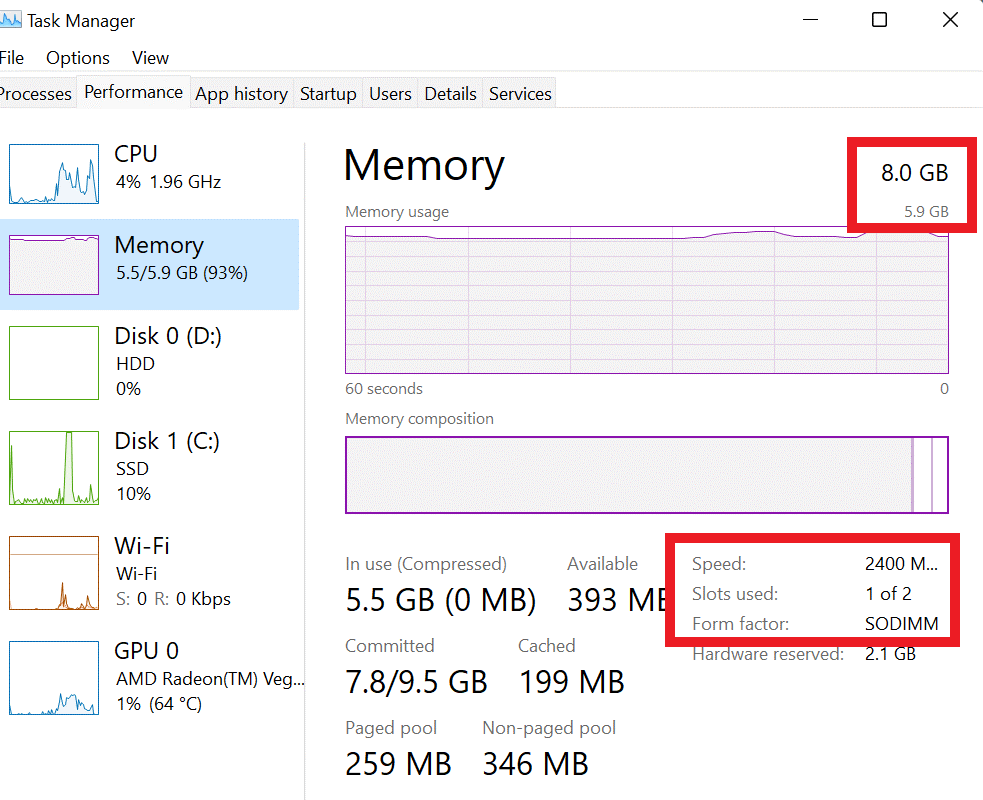Click the Memory composition bar
The width and height of the screenshot is (983, 800).
(646, 475)
